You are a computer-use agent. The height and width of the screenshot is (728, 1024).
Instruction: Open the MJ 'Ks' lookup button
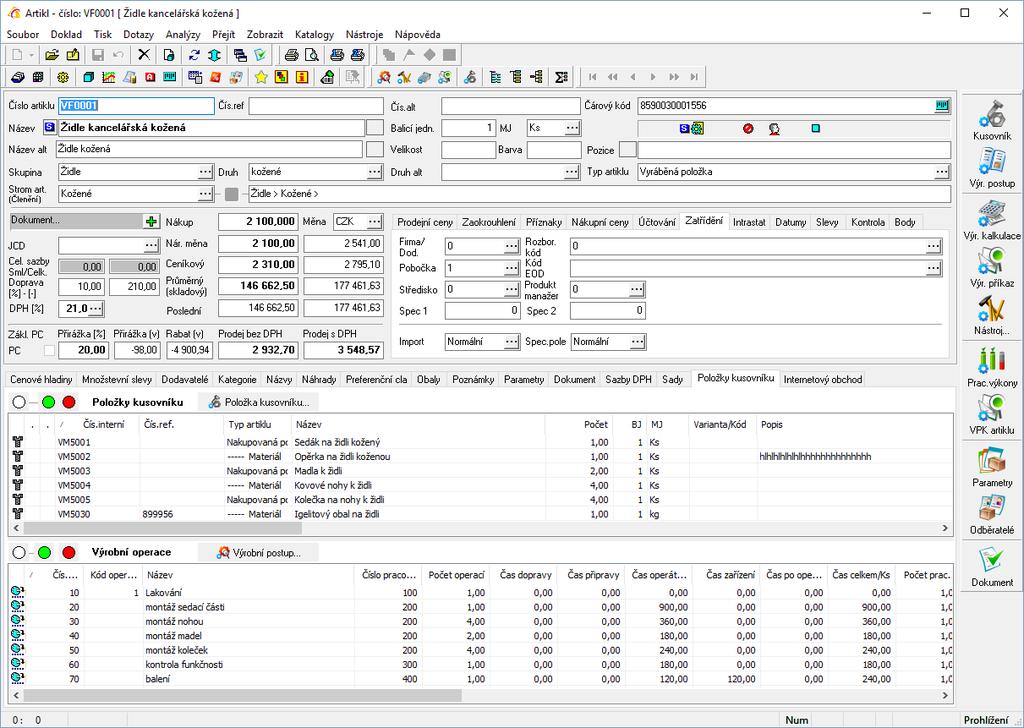click(572, 127)
